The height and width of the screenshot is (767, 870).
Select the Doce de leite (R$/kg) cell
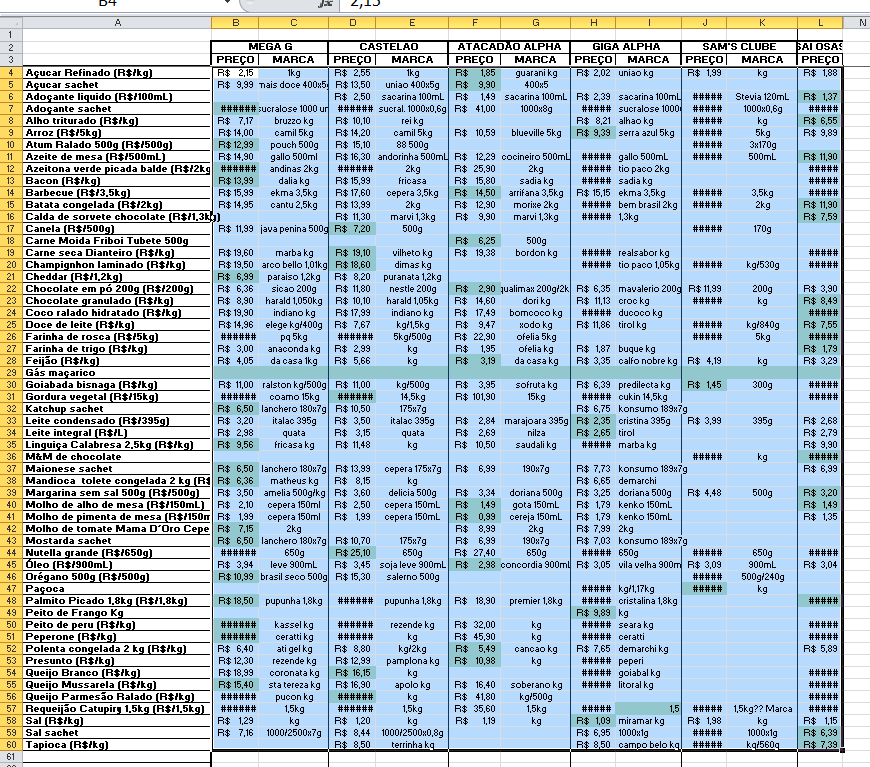117,325
